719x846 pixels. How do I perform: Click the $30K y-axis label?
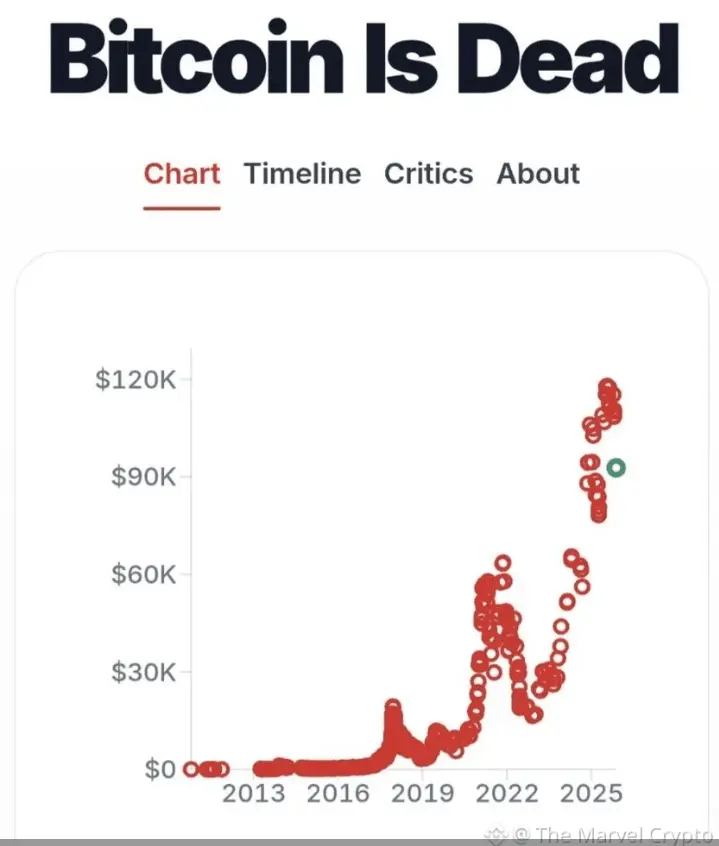click(x=143, y=672)
